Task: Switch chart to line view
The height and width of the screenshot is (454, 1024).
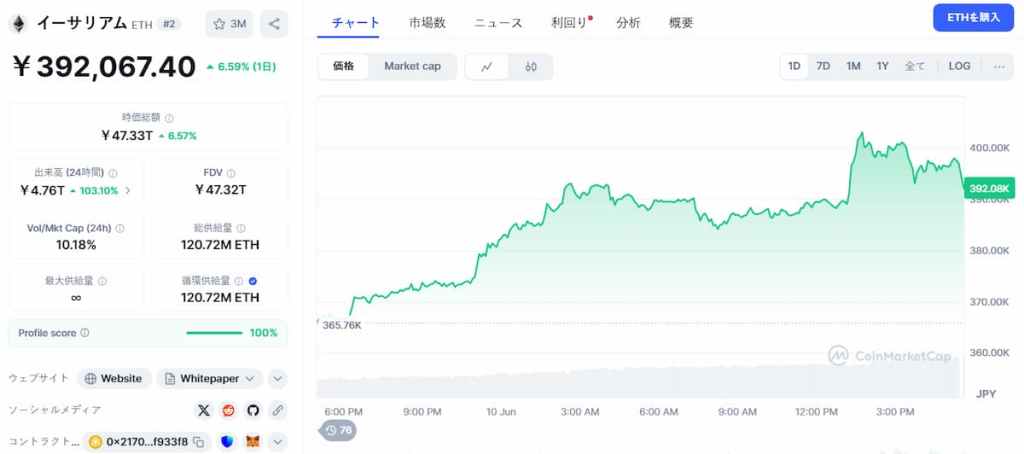Action: (487, 67)
